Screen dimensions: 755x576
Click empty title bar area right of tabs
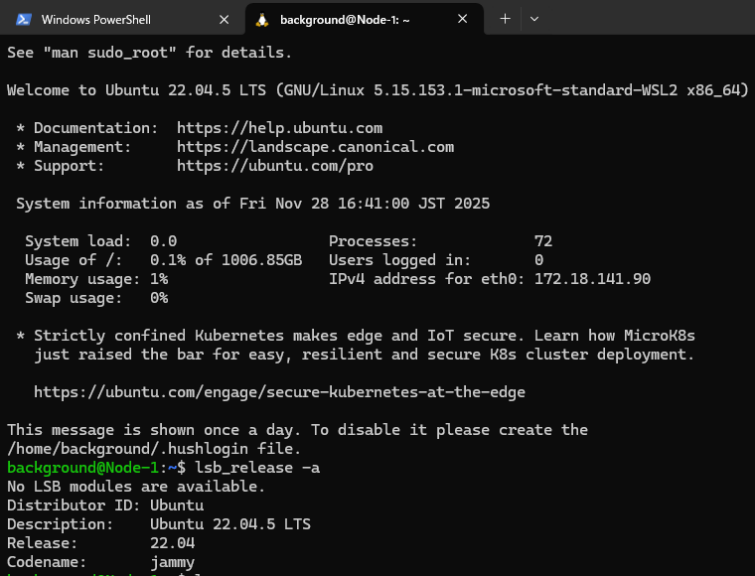[650, 19]
